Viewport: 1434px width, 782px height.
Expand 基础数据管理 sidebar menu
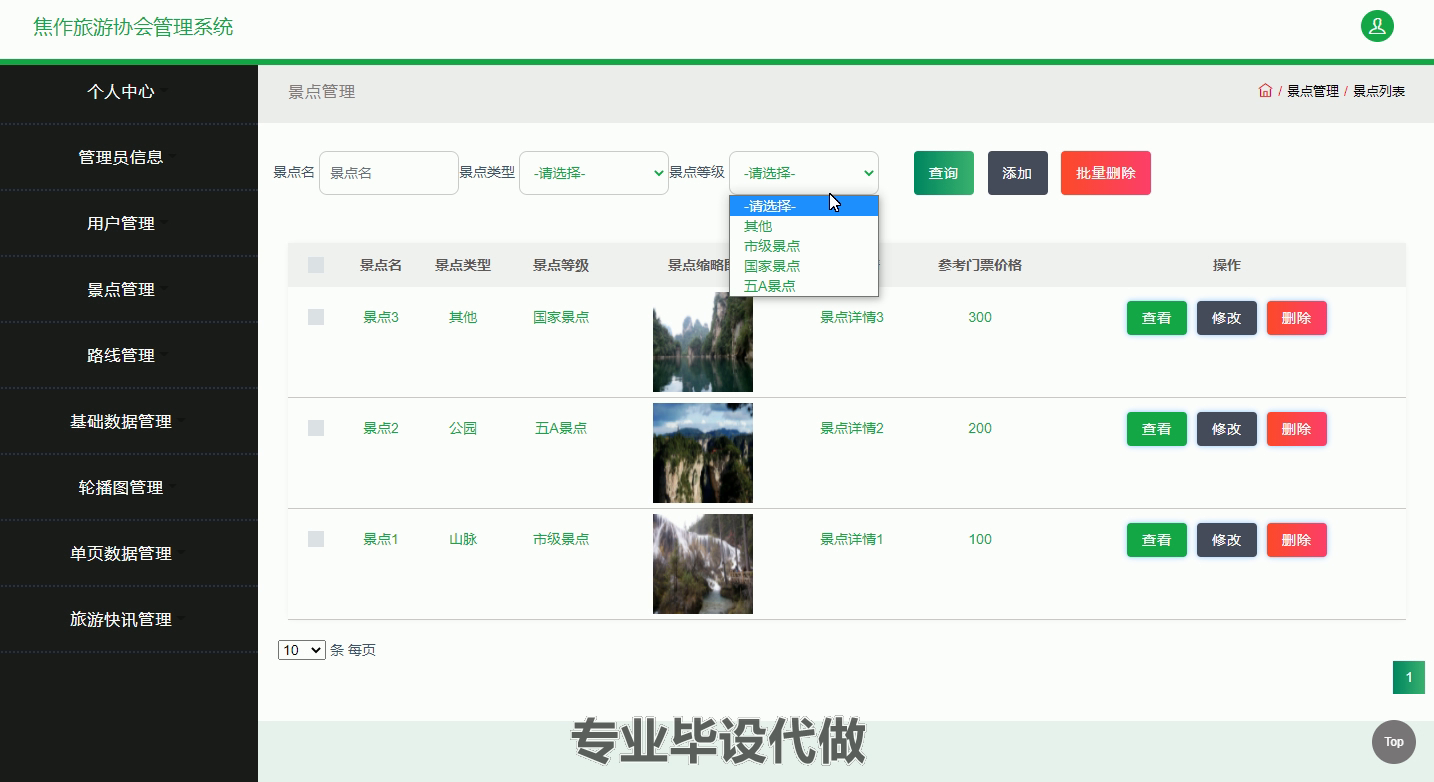click(x=129, y=421)
